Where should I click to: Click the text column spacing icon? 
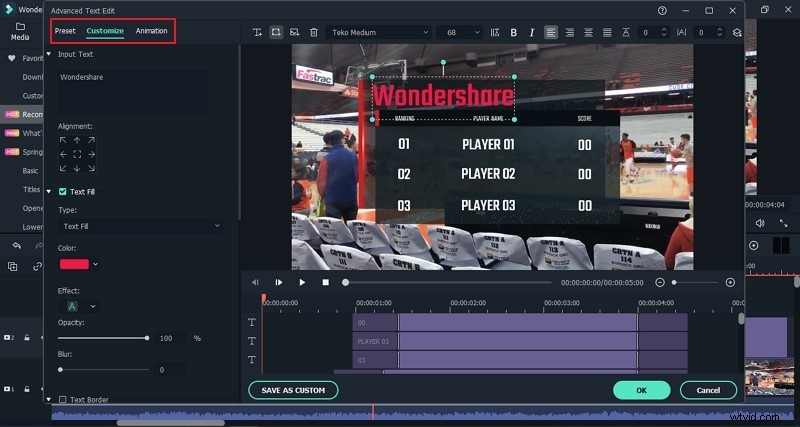(495, 33)
